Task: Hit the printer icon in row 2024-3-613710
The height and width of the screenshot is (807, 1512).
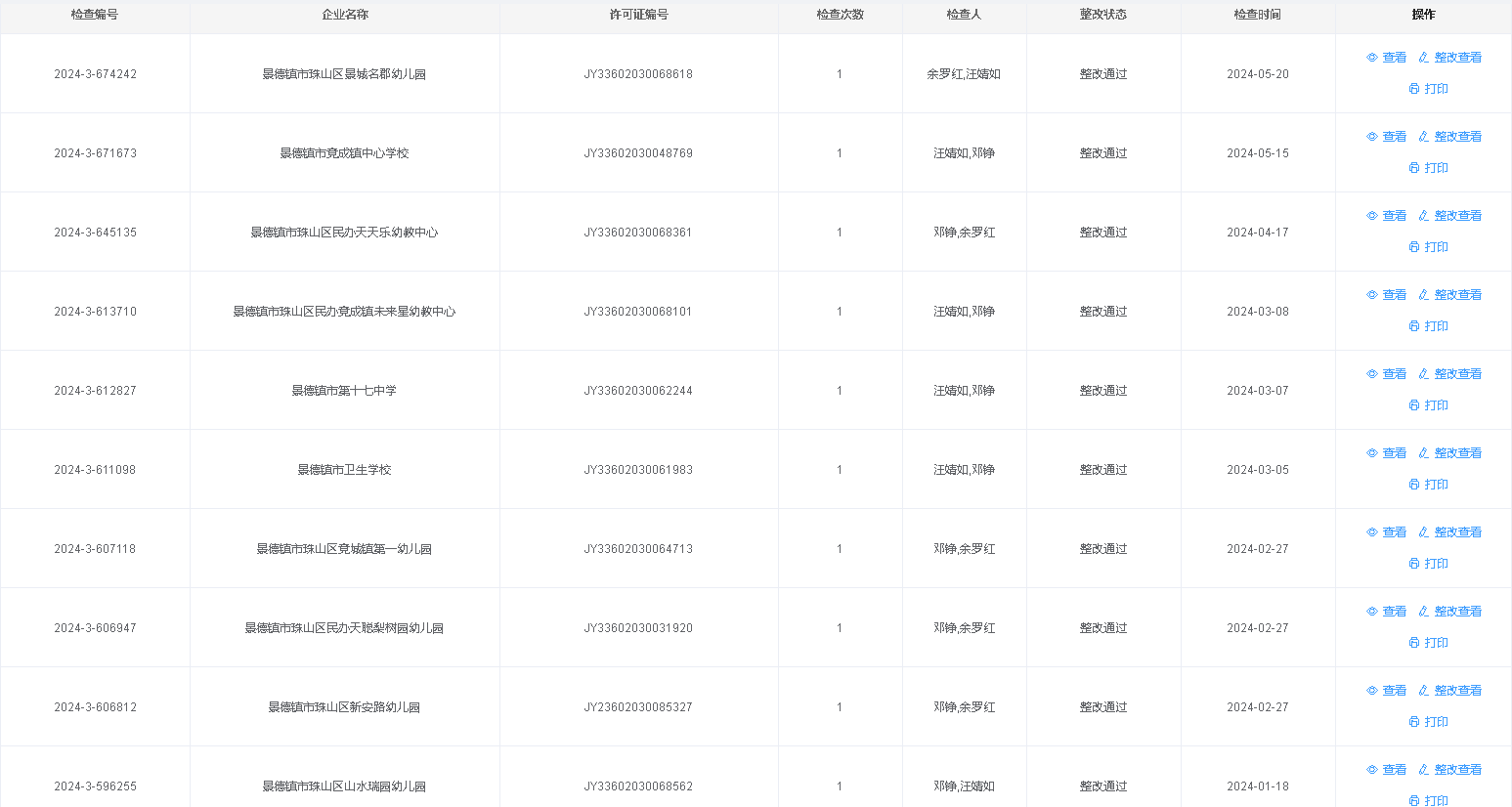Action: (x=1414, y=326)
